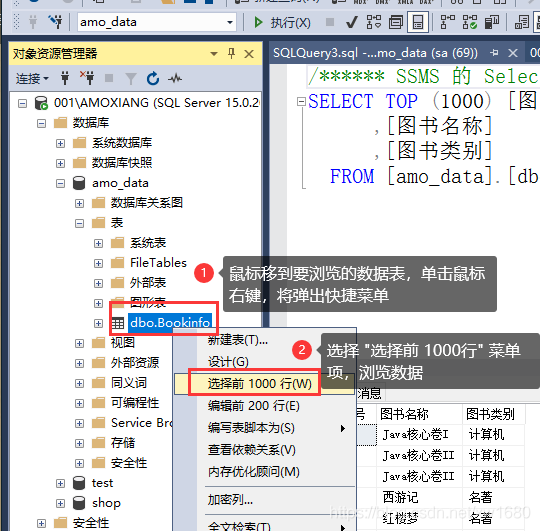The width and height of the screenshot is (540, 531).
Task: Collapse the 数据库 folder
Action: point(41,123)
